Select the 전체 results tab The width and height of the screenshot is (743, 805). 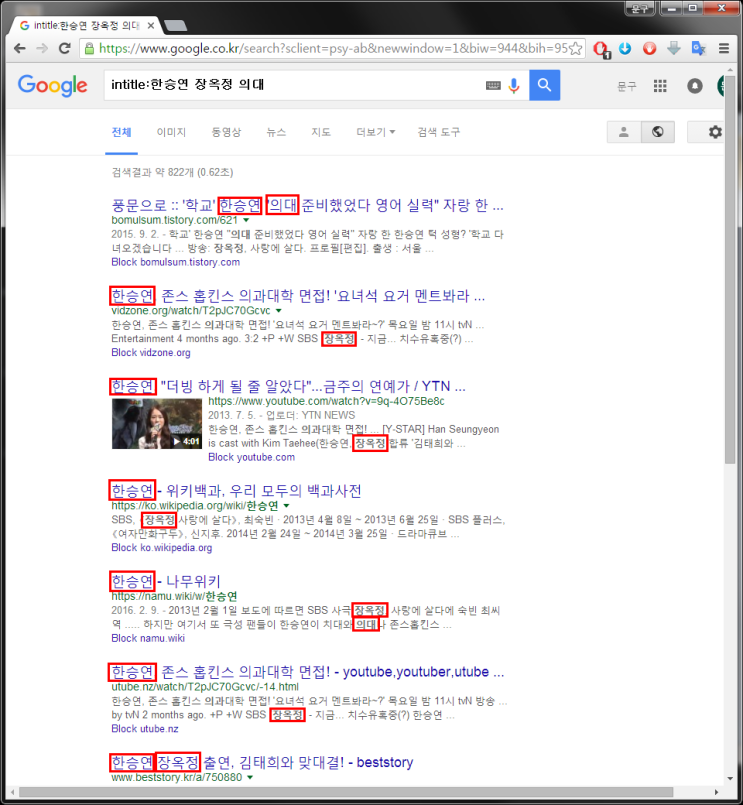(122, 132)
